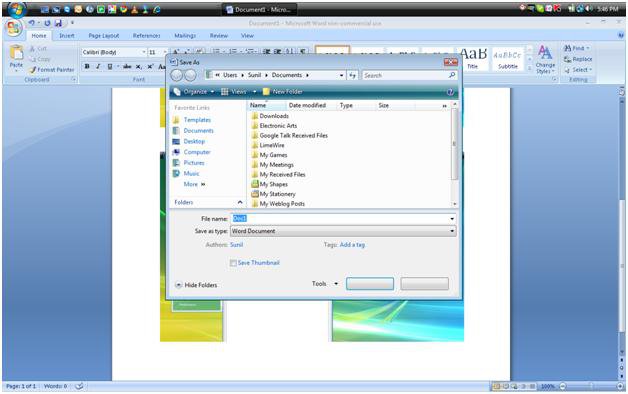Screen dimensions: 628x394
Task: Click the Windows Start orb
Action: pyautogui.click(x=16, y=10)
